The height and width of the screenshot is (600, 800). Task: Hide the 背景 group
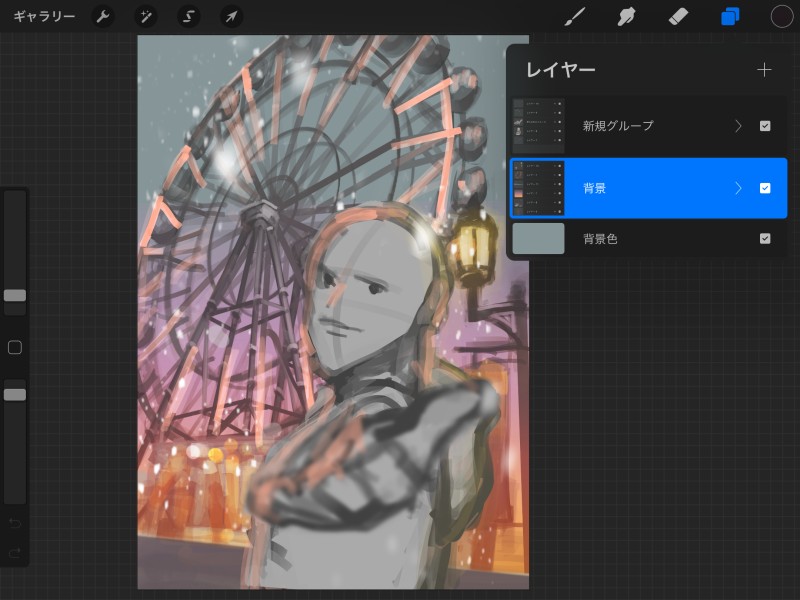click(765, 188)
